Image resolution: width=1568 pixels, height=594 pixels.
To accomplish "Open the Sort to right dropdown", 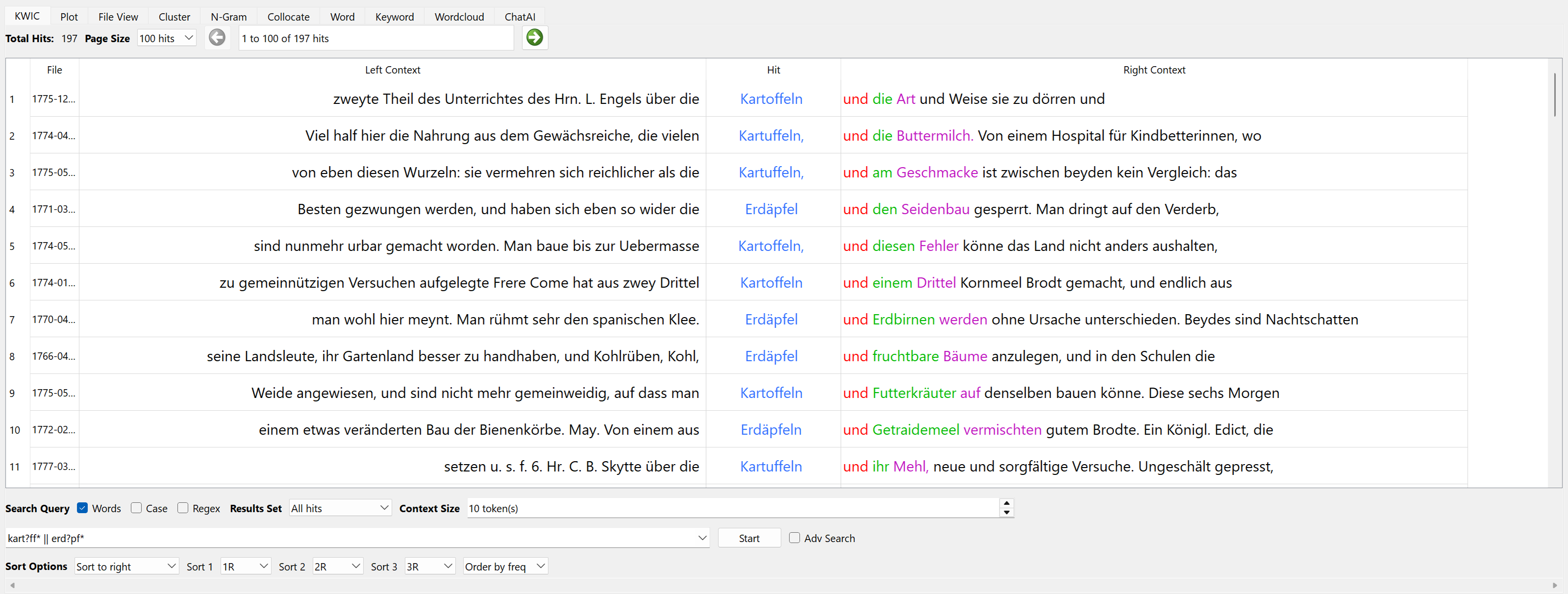I will tap(125, 566).
